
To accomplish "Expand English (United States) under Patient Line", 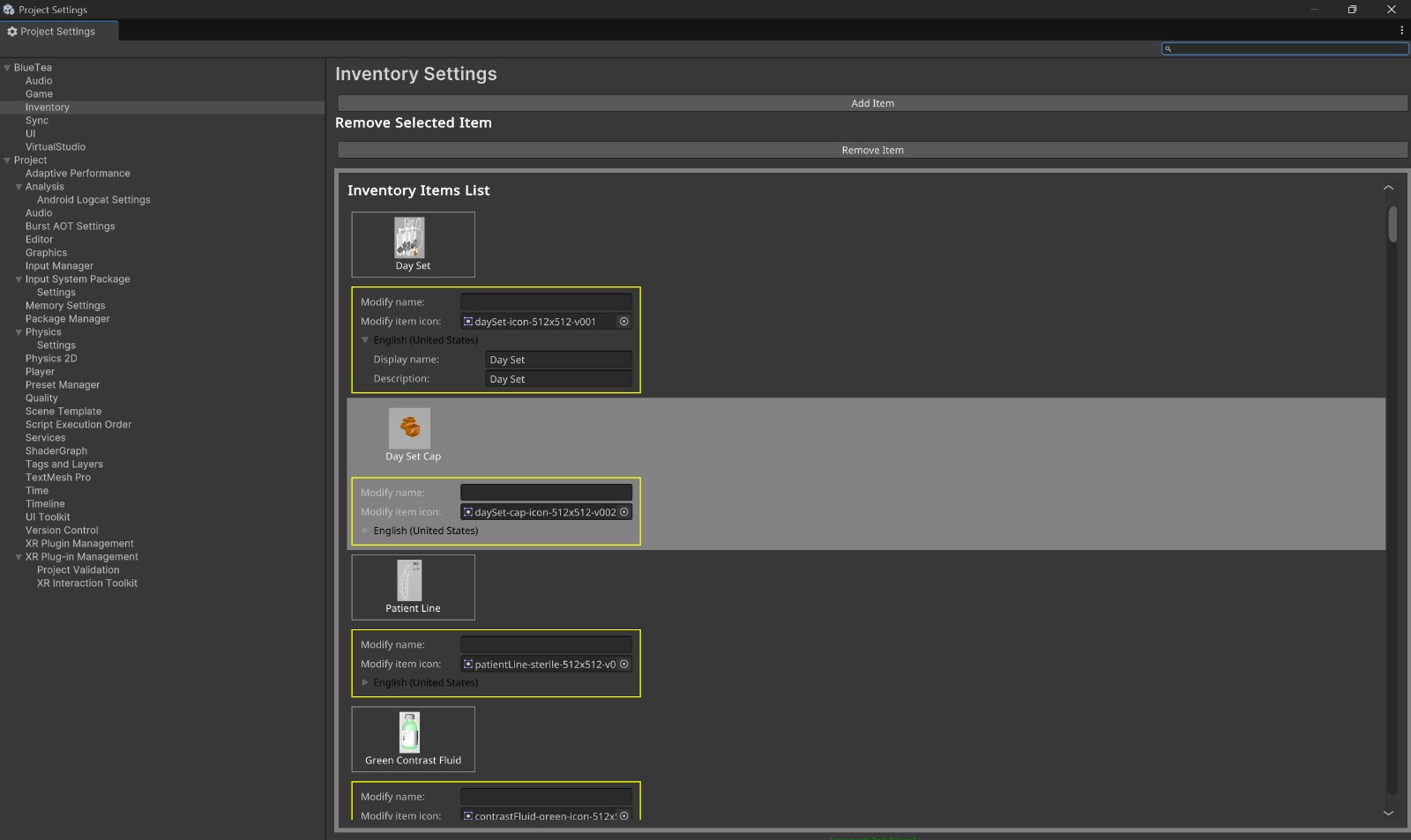I will click(366, 682).
